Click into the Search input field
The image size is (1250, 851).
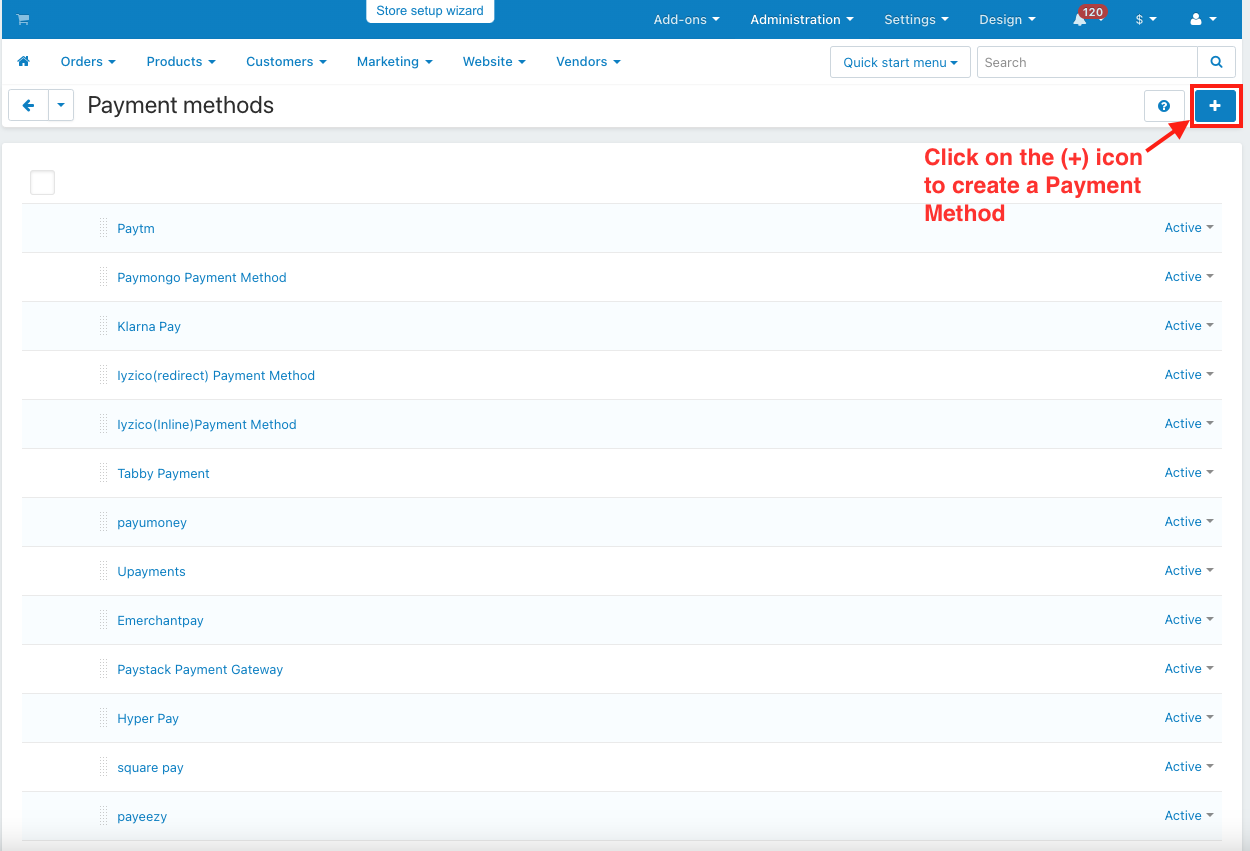(1086, 62)
